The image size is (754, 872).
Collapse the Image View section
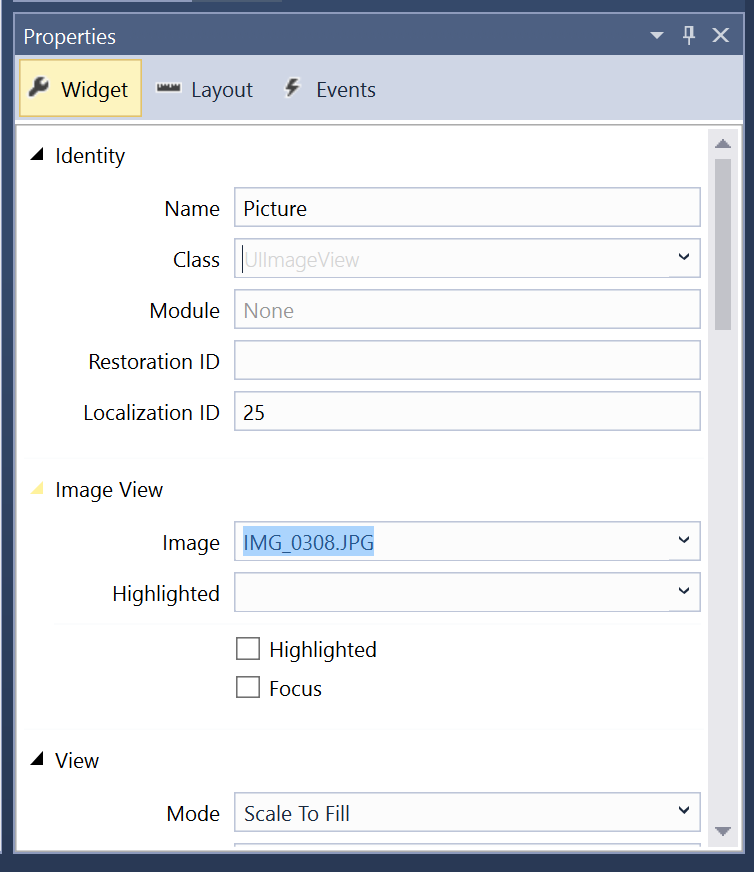click(37, 489)
